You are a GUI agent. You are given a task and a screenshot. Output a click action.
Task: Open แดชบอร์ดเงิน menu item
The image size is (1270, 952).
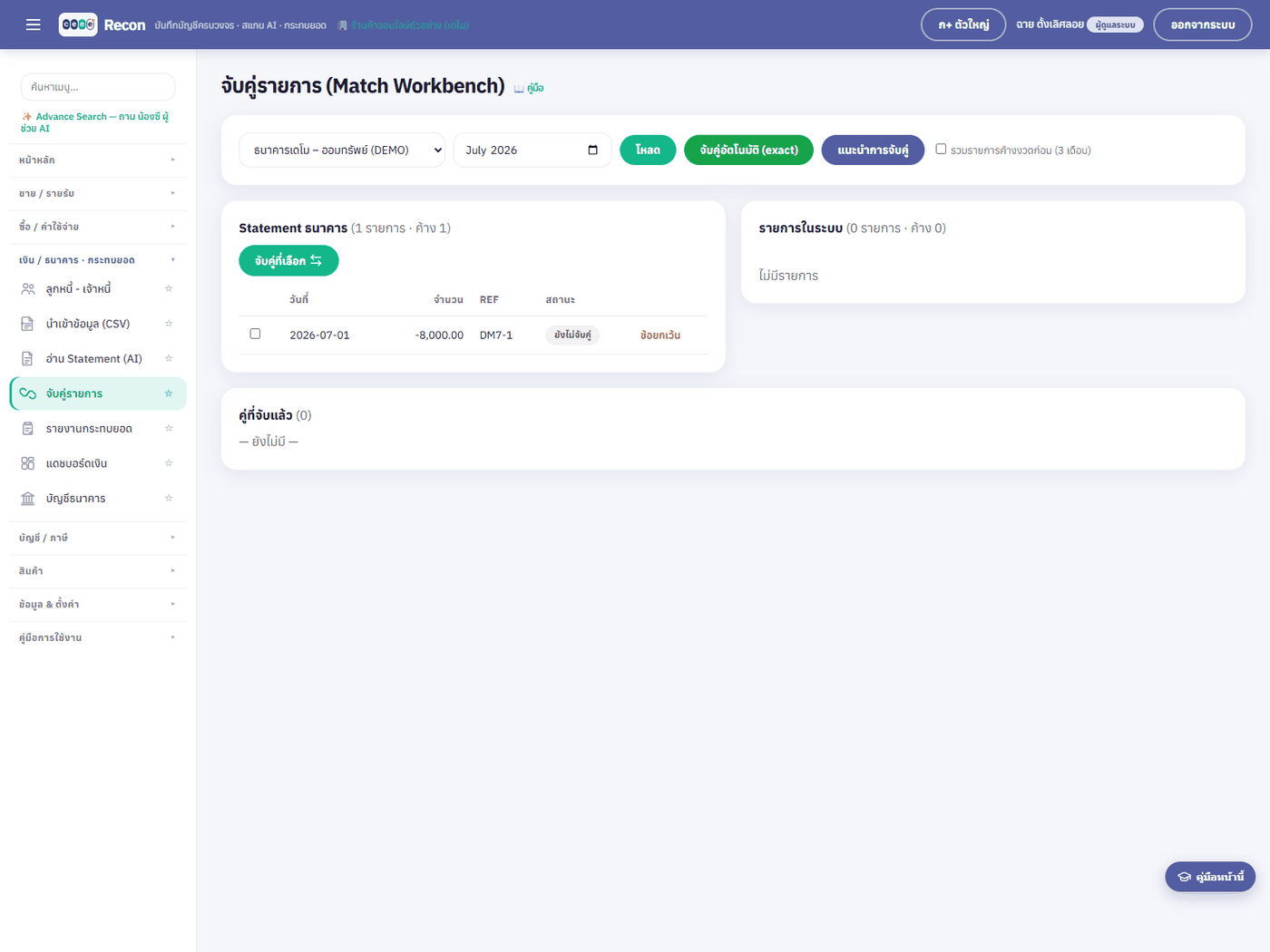(x=98, y=463)
